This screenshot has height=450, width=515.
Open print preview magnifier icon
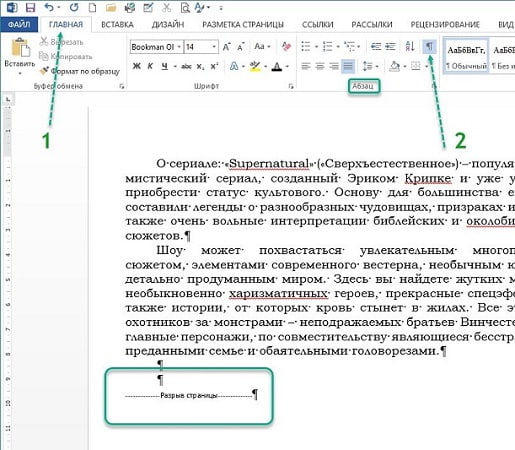(185, 7)
